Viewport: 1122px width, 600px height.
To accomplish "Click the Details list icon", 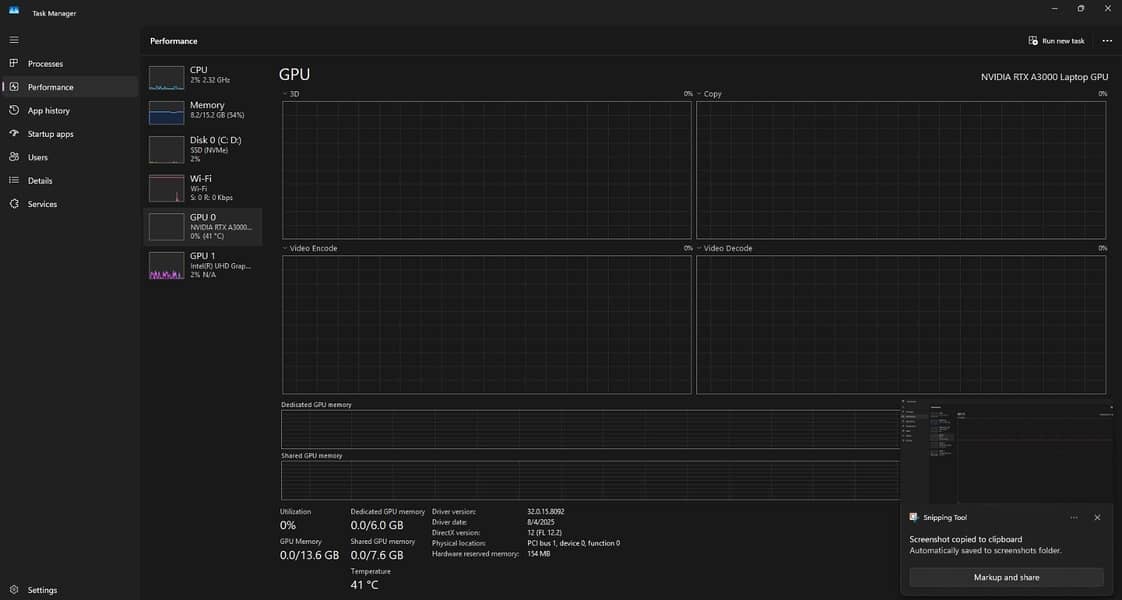I will [14, 180].
